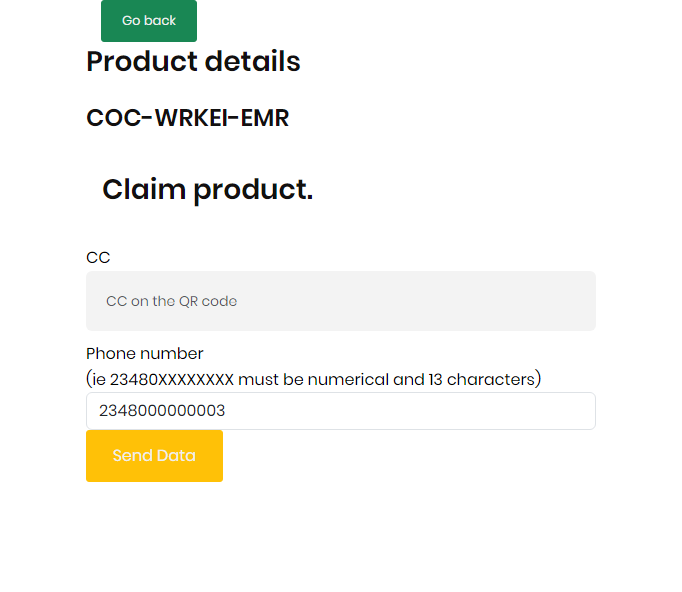Focus the CC input field

pyautogui.click(x=341, y=301)
